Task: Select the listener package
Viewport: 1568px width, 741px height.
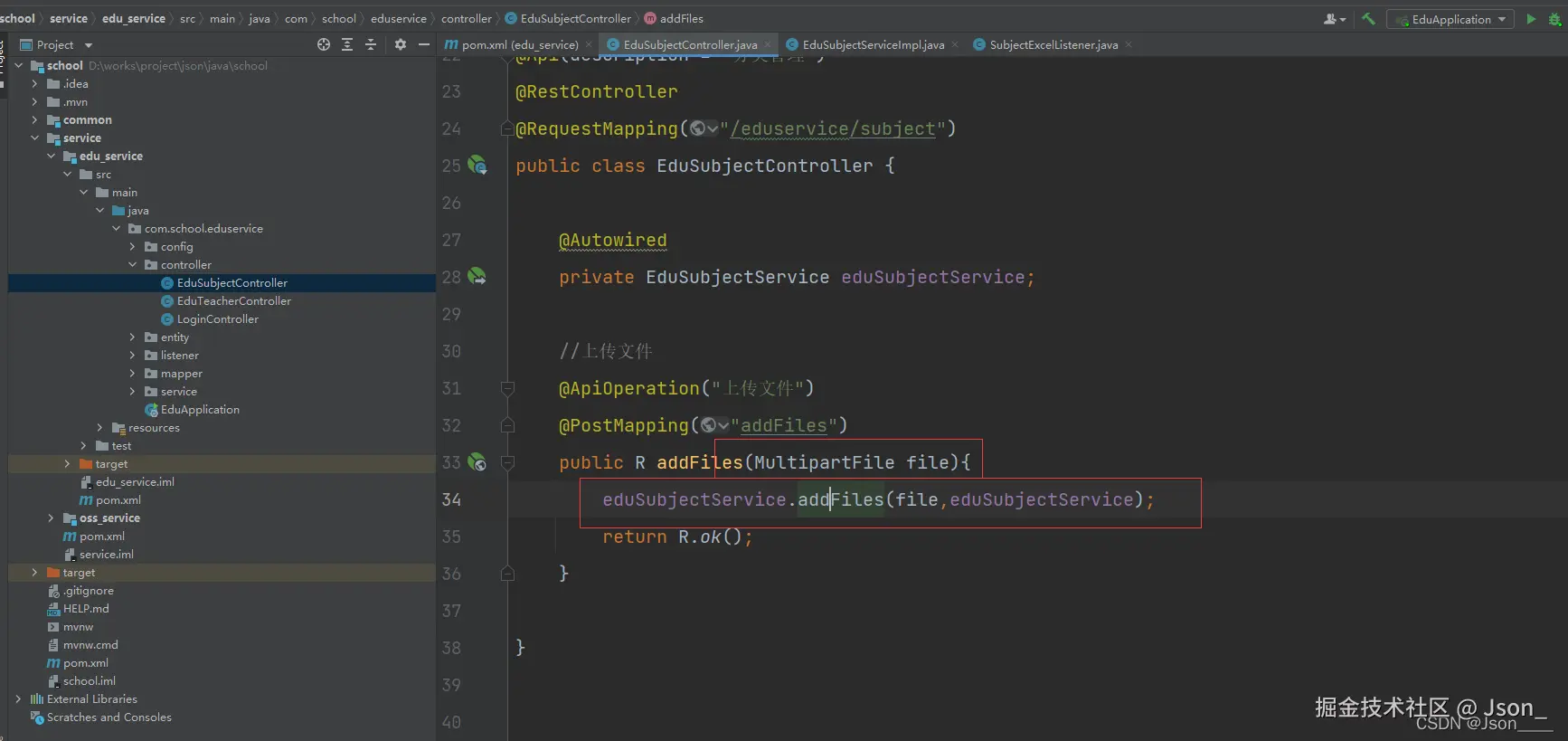Action: point(179,355)
